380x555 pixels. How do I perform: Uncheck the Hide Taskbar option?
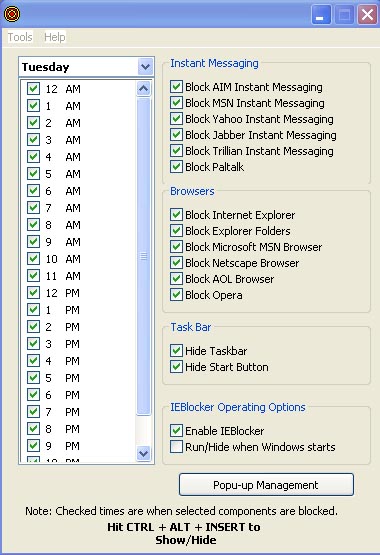pos(176,350)
